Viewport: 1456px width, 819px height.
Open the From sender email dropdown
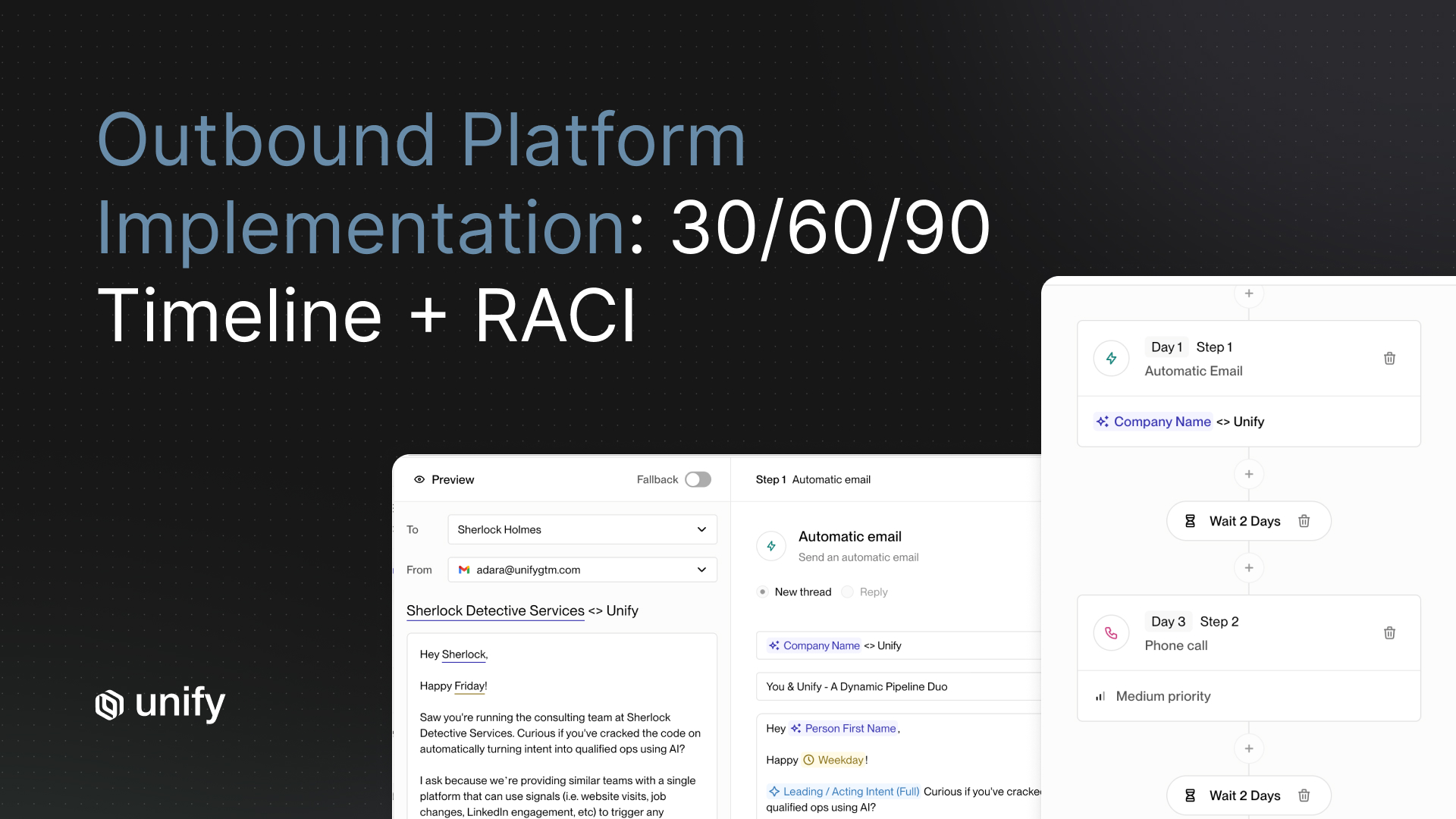coord(582,570)
